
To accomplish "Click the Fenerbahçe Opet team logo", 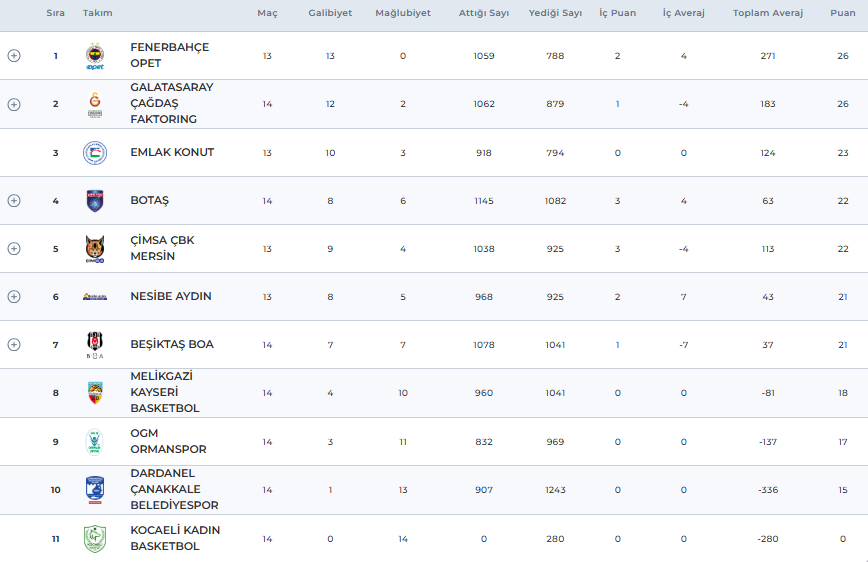I will tap(95, 56).
